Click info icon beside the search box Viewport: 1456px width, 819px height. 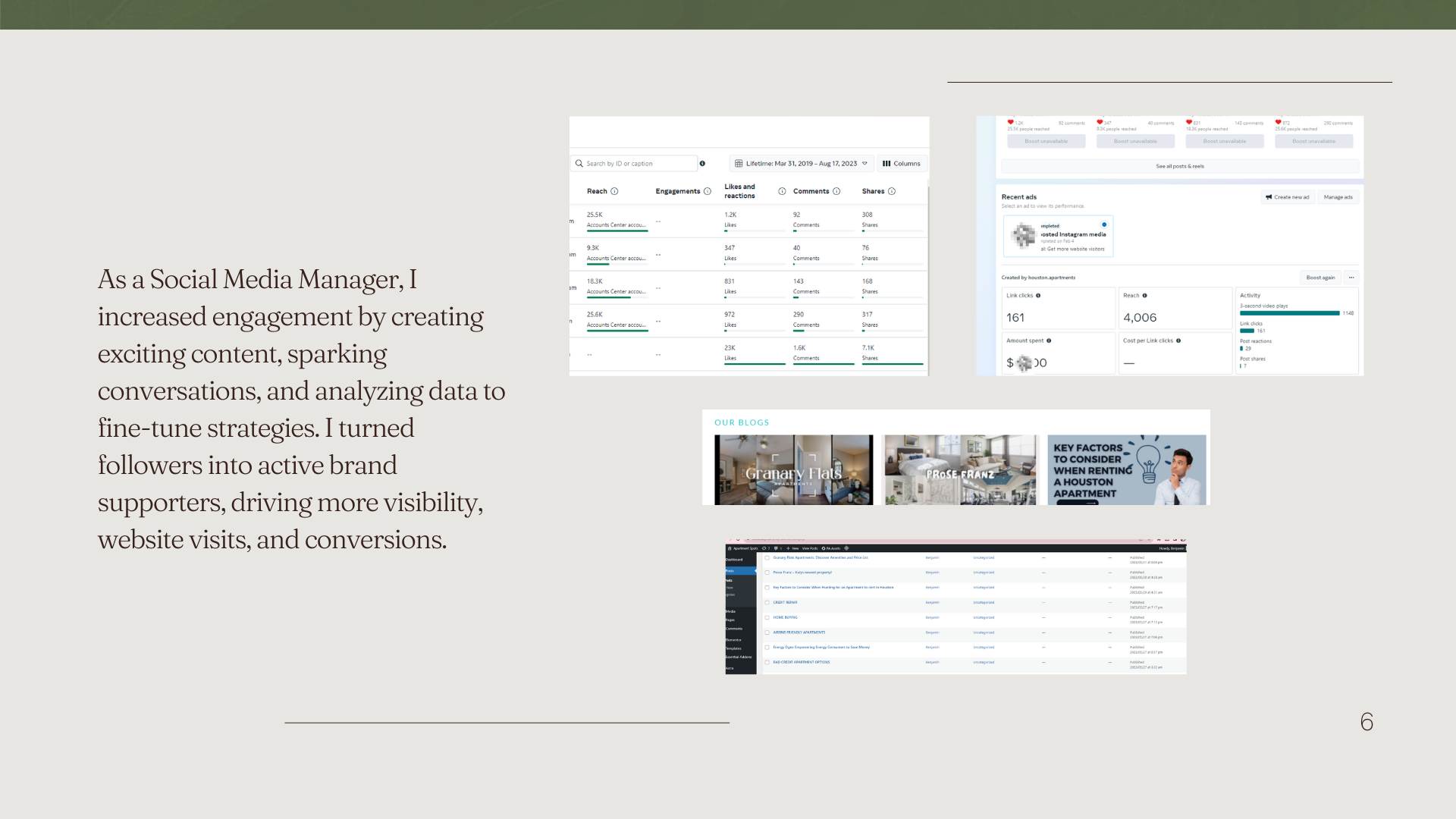tap(702, 164)
